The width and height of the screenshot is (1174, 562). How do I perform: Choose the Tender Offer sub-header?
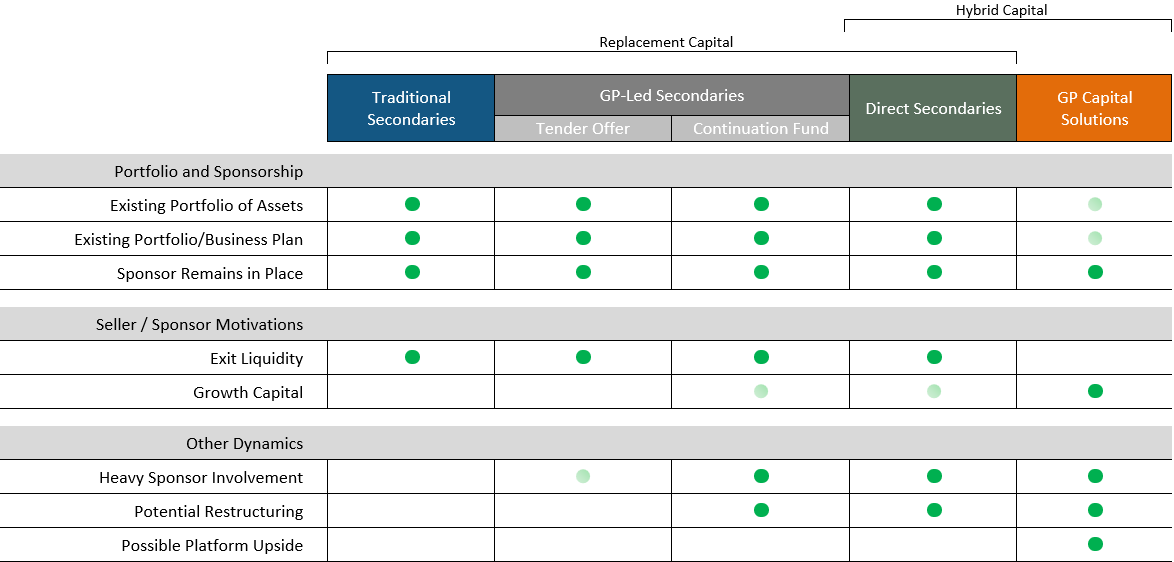tap(583, 129)
